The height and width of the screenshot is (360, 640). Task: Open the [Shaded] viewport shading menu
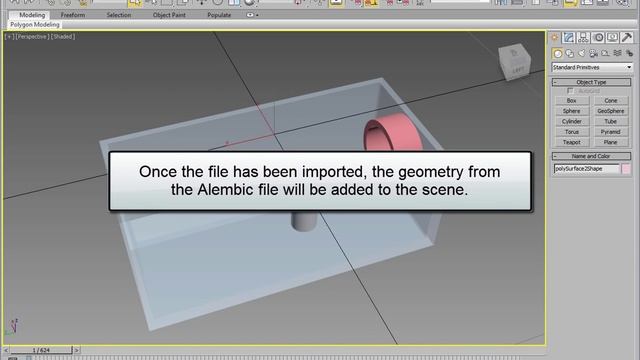(63, 37)
